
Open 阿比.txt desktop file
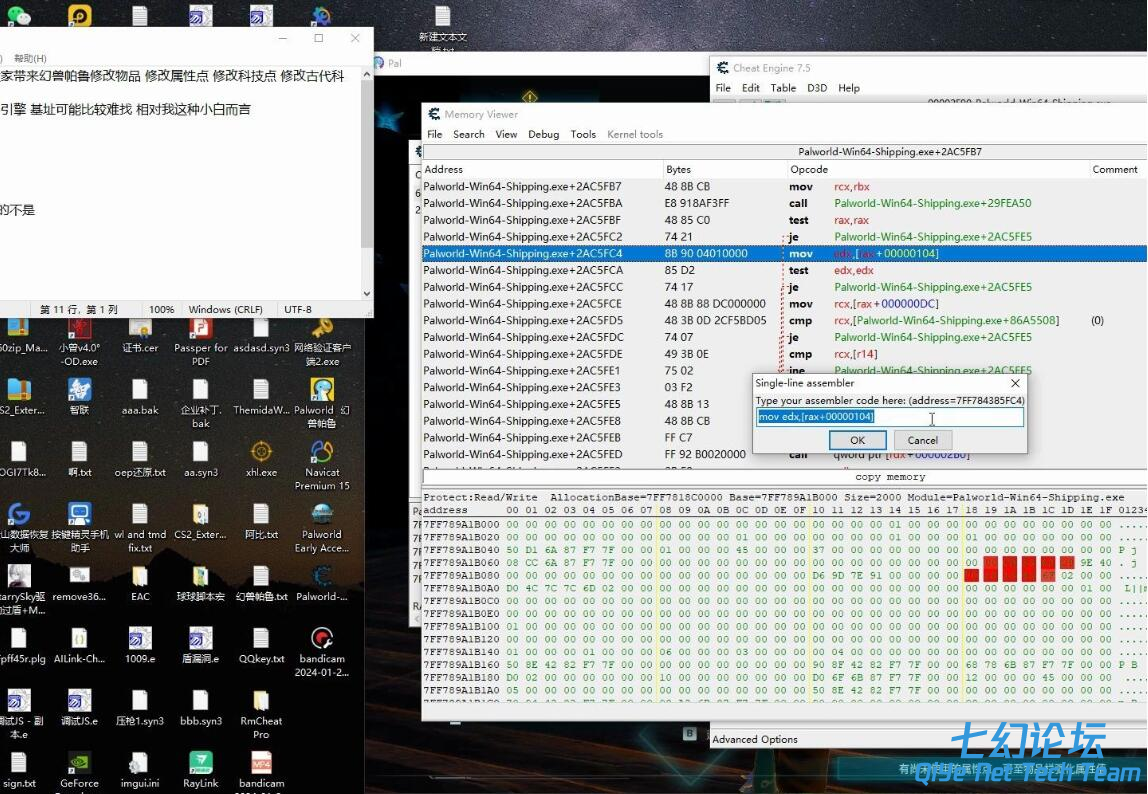coord(261,520)
